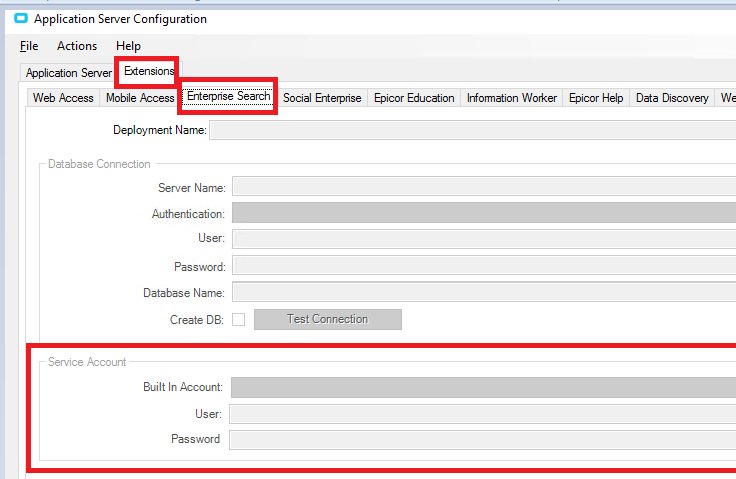Viewport: 736px width, 479px height.
Task: Click the database connection Password field
Action: point(484,266)
